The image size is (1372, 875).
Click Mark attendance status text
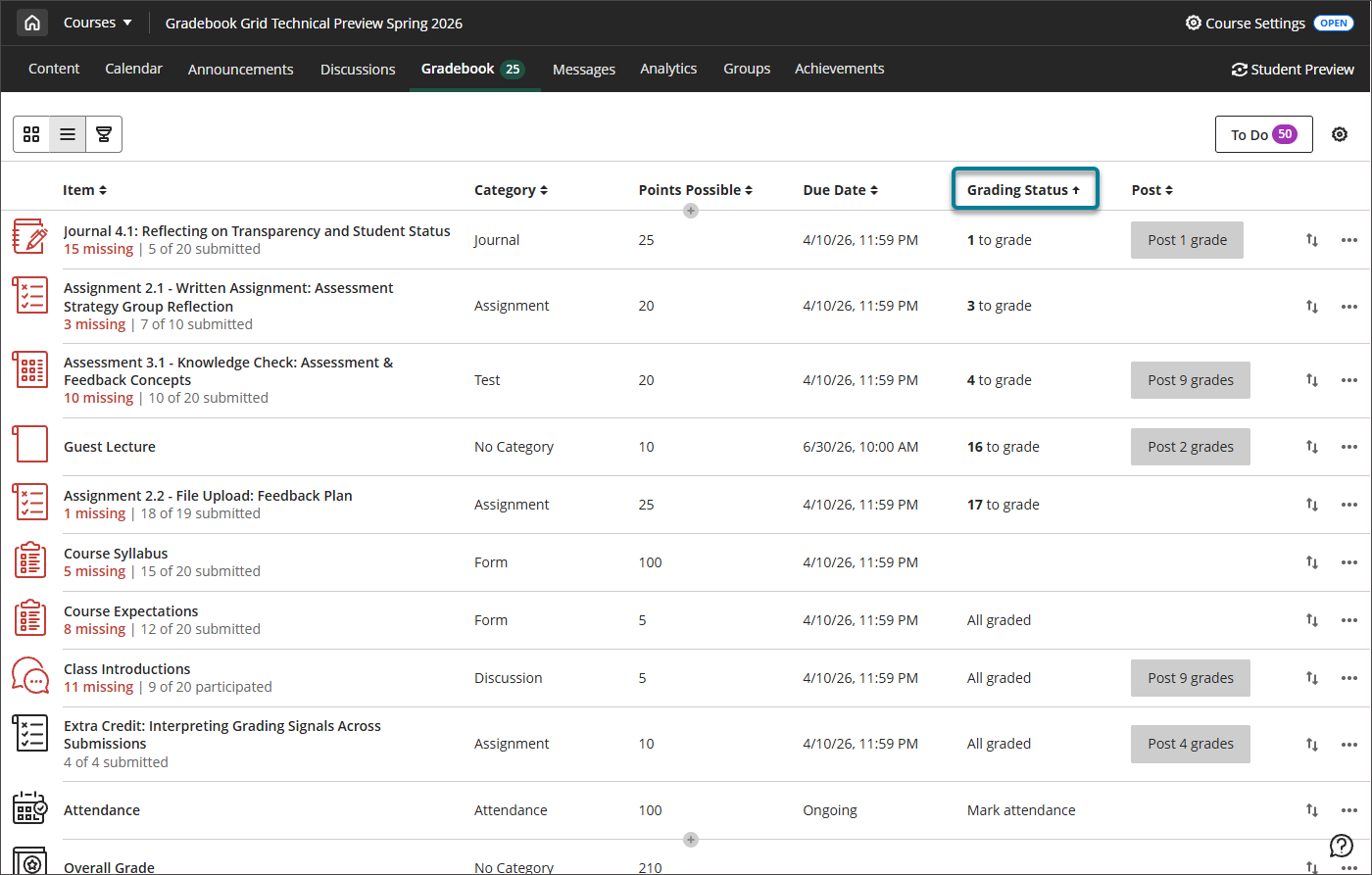pyautogui.click(x=1021, y=810)
